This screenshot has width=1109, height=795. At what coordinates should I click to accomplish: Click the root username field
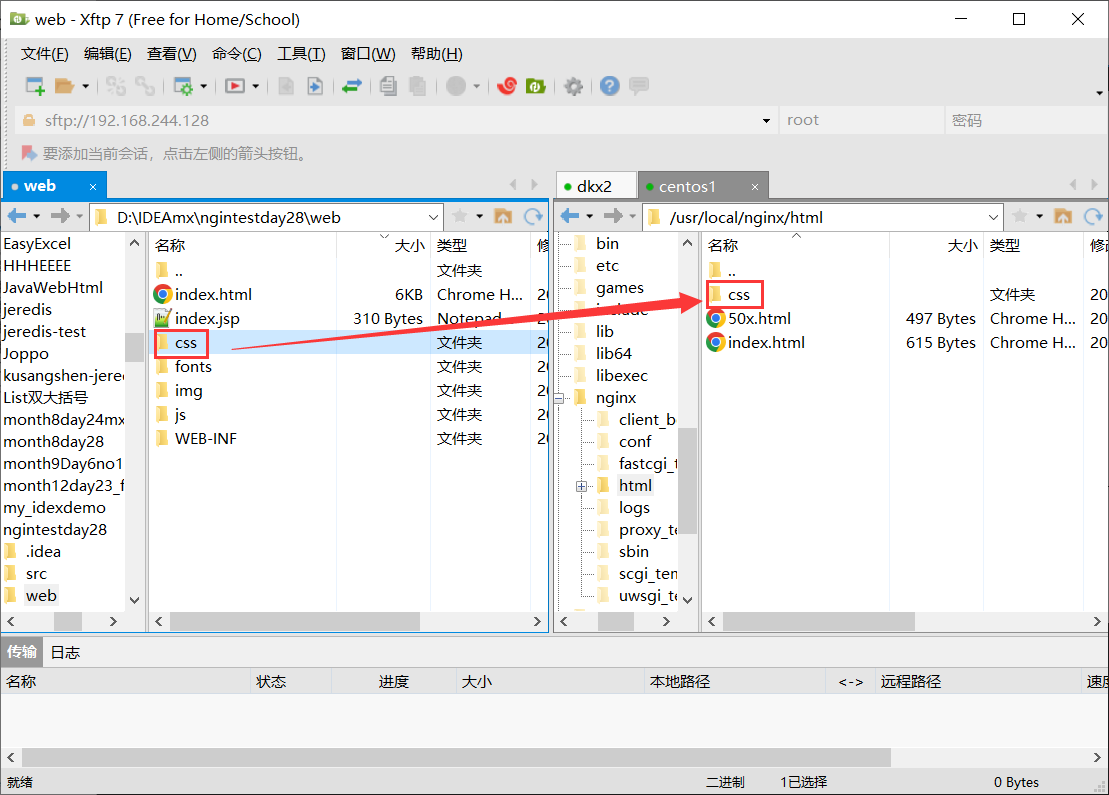(861, 120)
